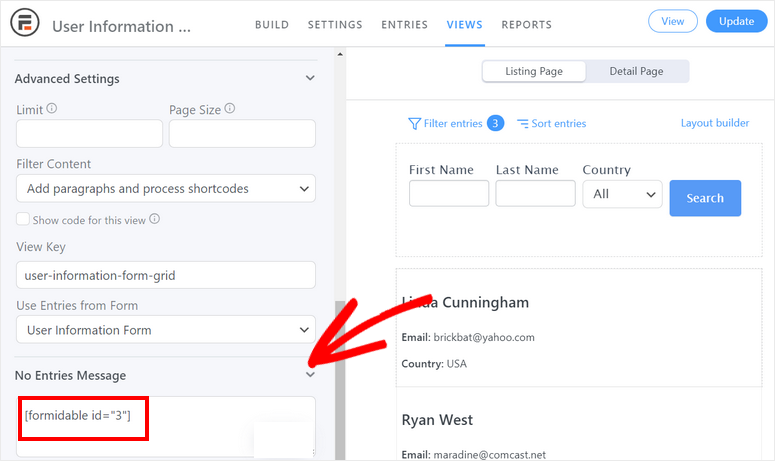
Task: Switch to the Detail Page toggle
Action: [637, 71]
